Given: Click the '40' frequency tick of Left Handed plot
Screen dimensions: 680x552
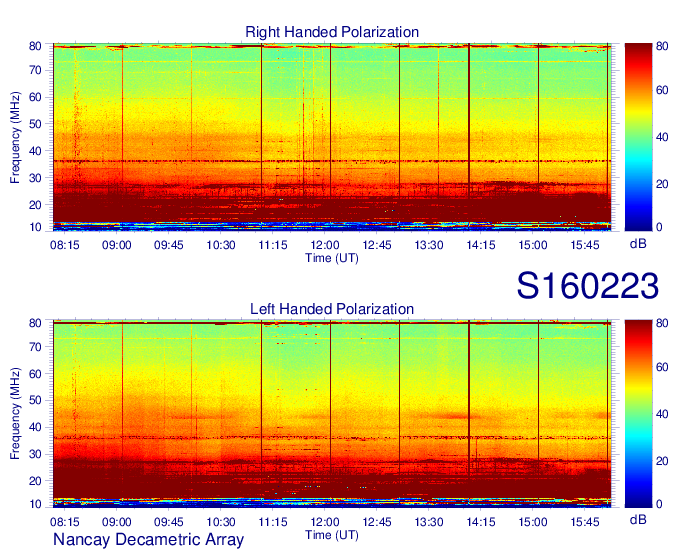Looking at the screenshot, I should (x=35, y=427).
